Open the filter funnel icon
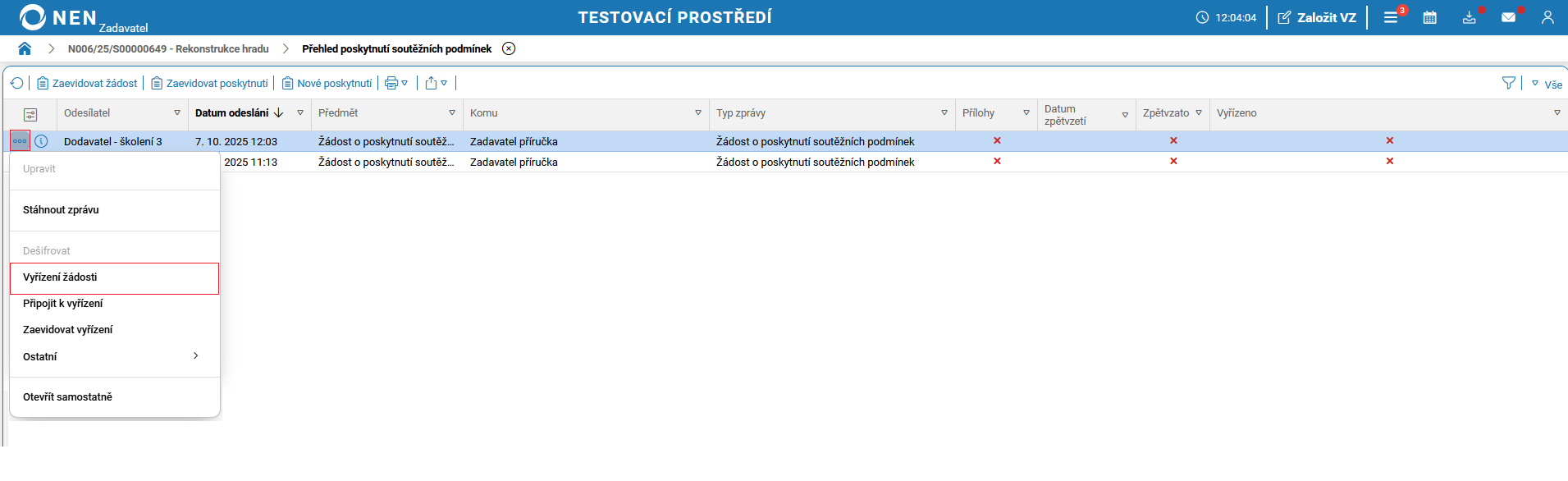This screenshot has height=481, width=1568. pos(1508,83)
